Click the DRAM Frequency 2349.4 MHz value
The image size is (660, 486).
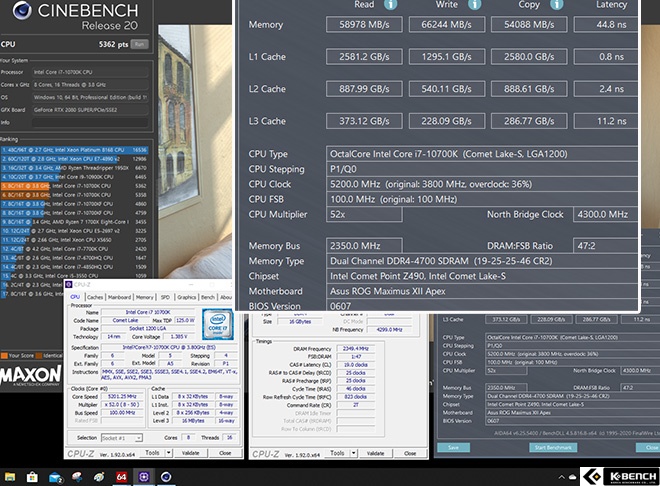coord(356,349)
